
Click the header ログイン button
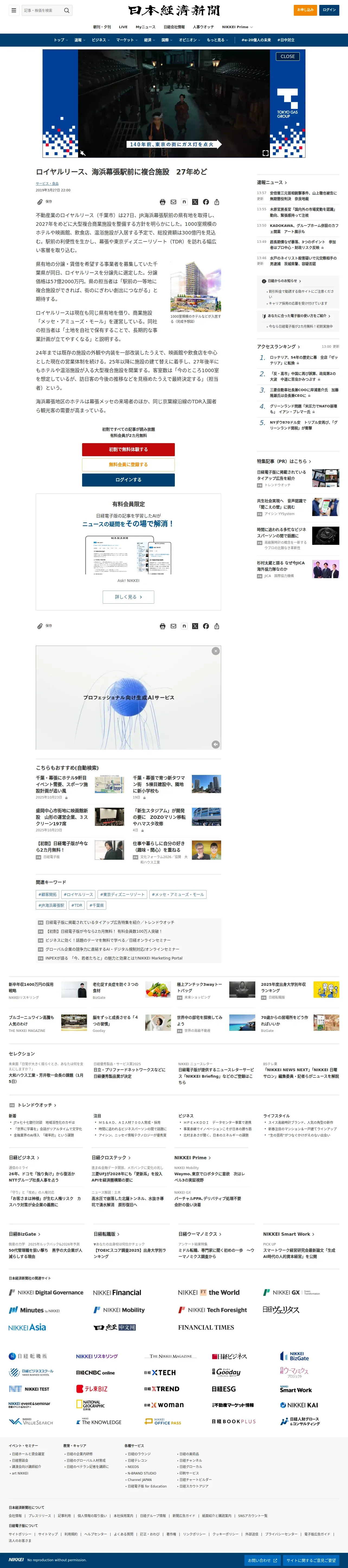tap(329, 10)
